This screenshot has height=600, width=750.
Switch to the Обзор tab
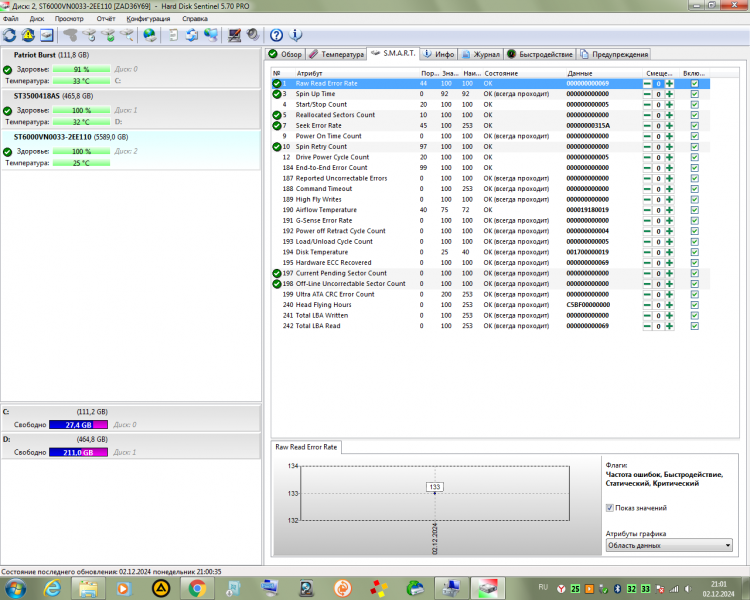tap(286, 54)
